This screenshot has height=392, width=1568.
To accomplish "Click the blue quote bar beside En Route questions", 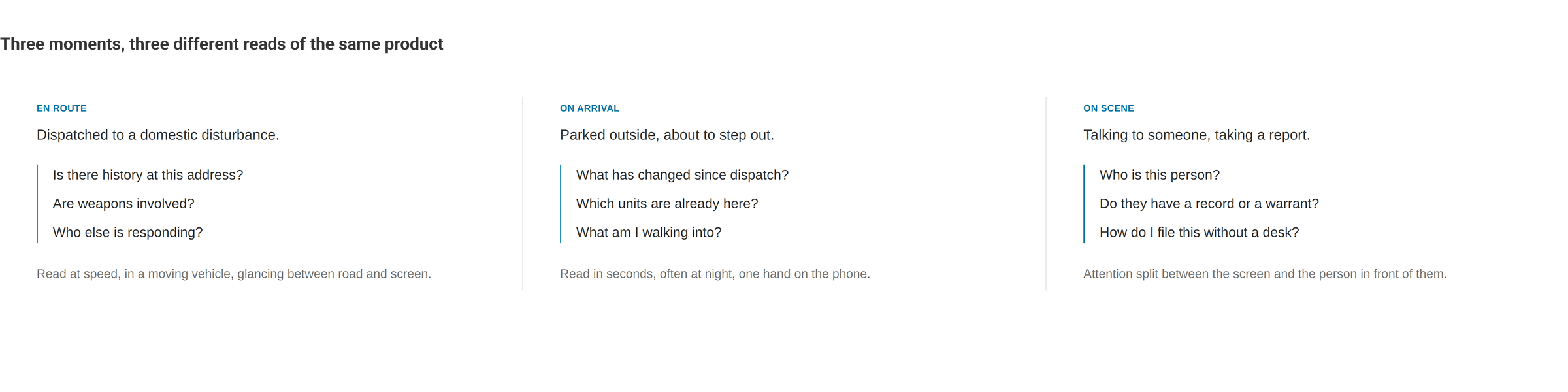I will click(x=37, y=204).
